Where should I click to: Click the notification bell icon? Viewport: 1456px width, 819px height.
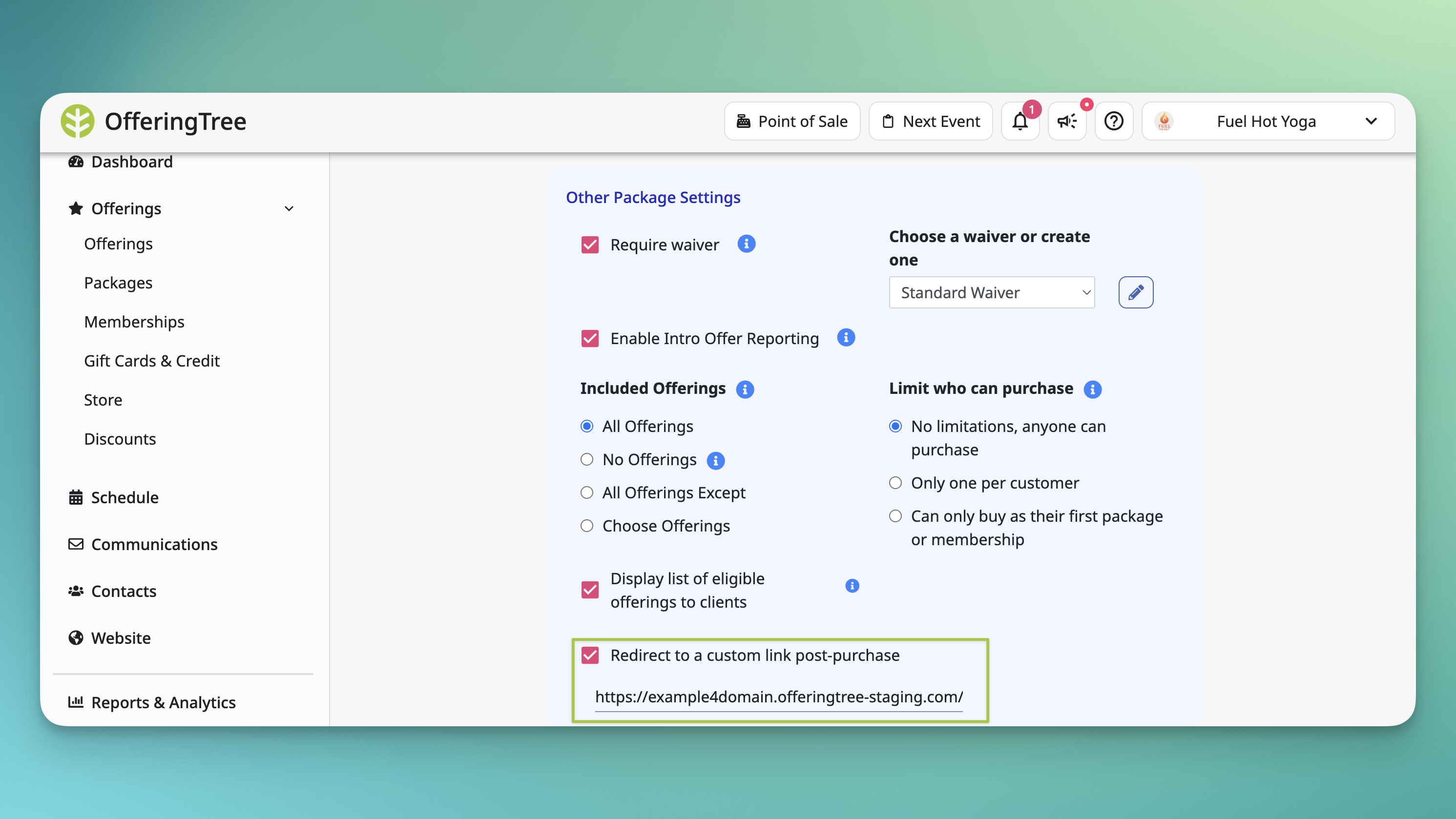(x=1019, y=122)
